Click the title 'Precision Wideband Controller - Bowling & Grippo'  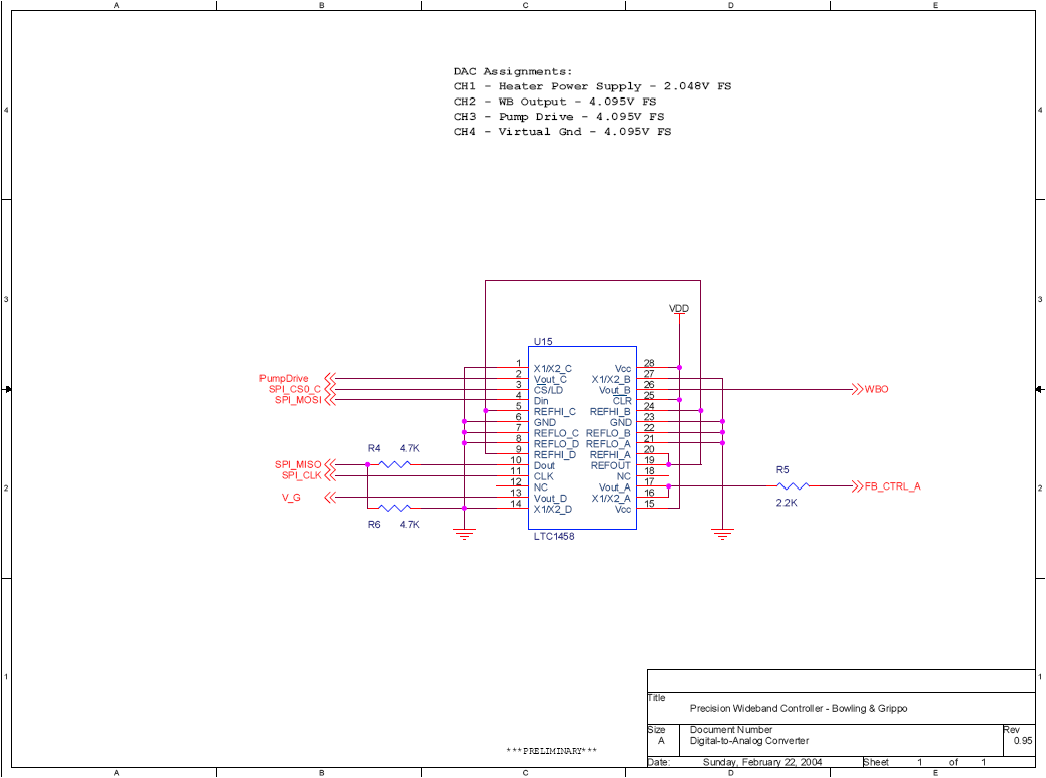tap(799, 709)
